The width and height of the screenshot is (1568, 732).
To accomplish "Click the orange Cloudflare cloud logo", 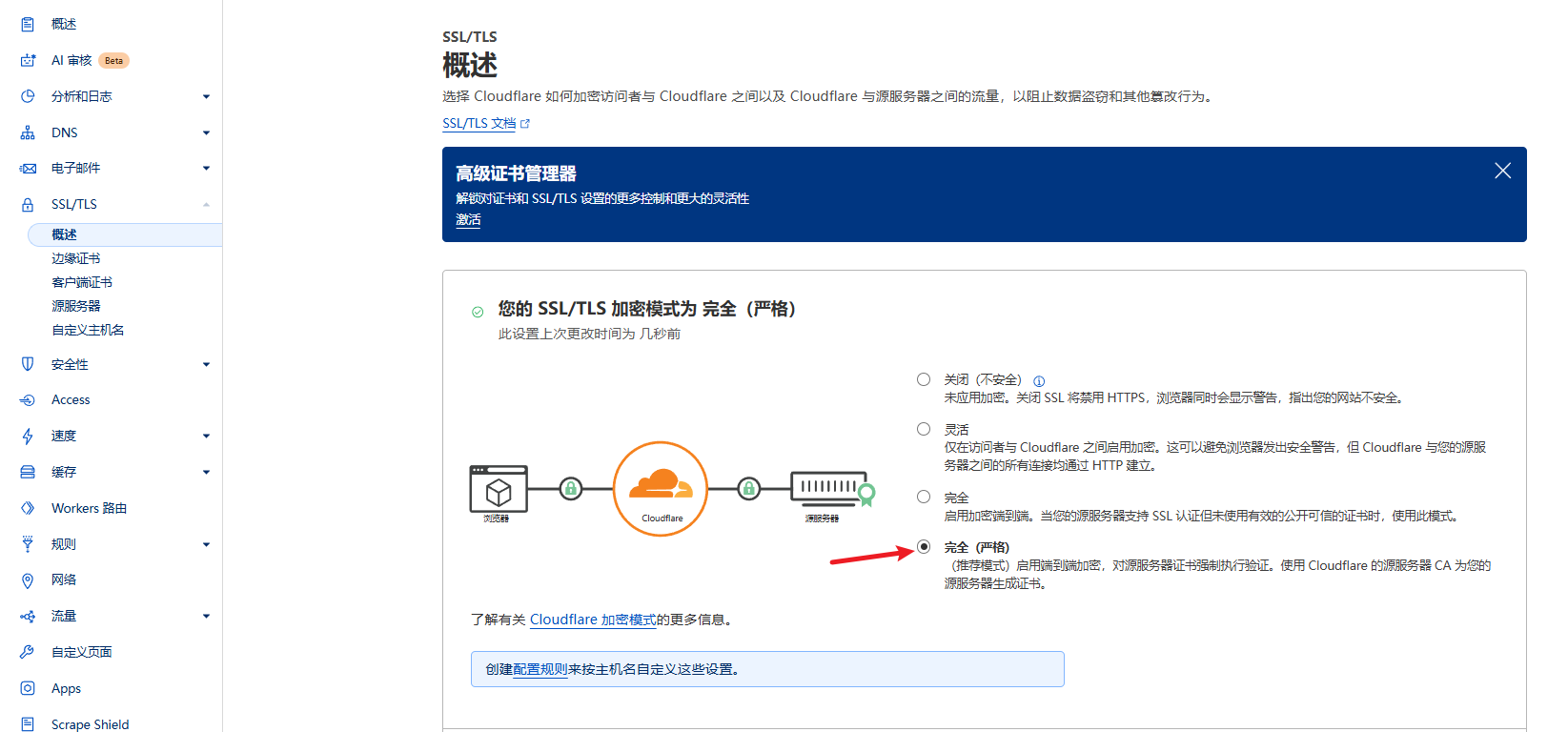I will [661, 483].
